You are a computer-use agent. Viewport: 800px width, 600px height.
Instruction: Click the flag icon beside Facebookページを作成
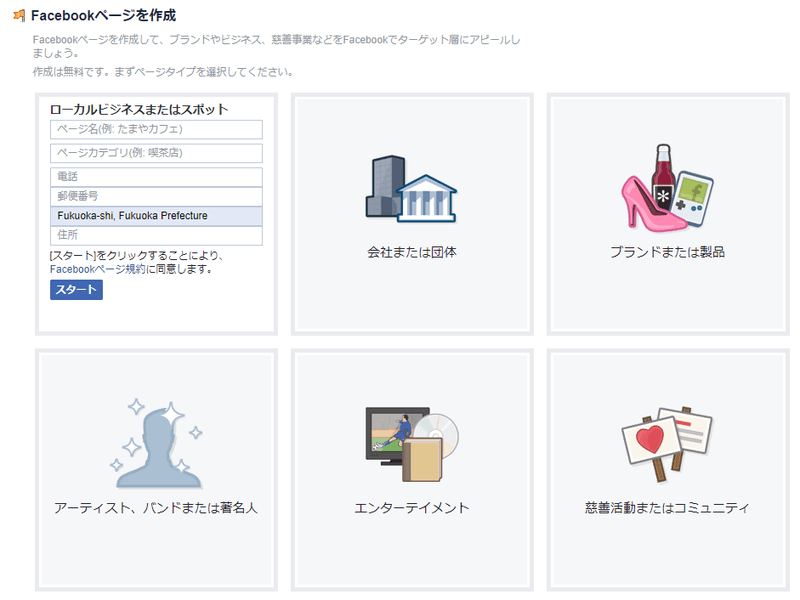pos(19,16)
